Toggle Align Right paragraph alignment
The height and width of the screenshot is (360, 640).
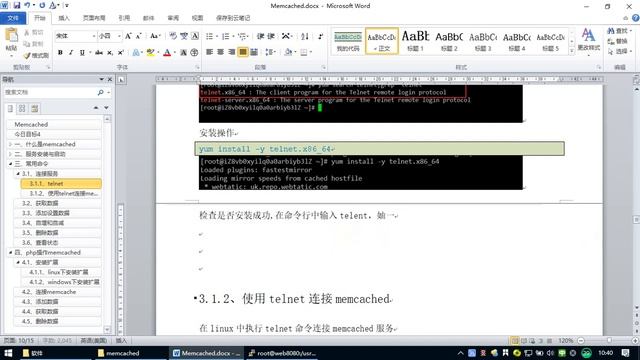pyautogui.click(x=231, y=52)
